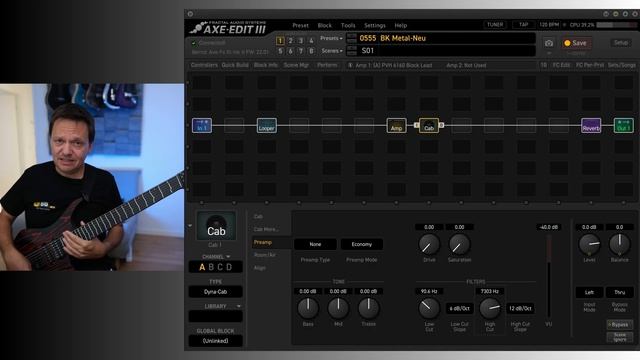Open the Low Cut Slope 6 dB/Oct dropdown
640x360 pixels.
460,308
